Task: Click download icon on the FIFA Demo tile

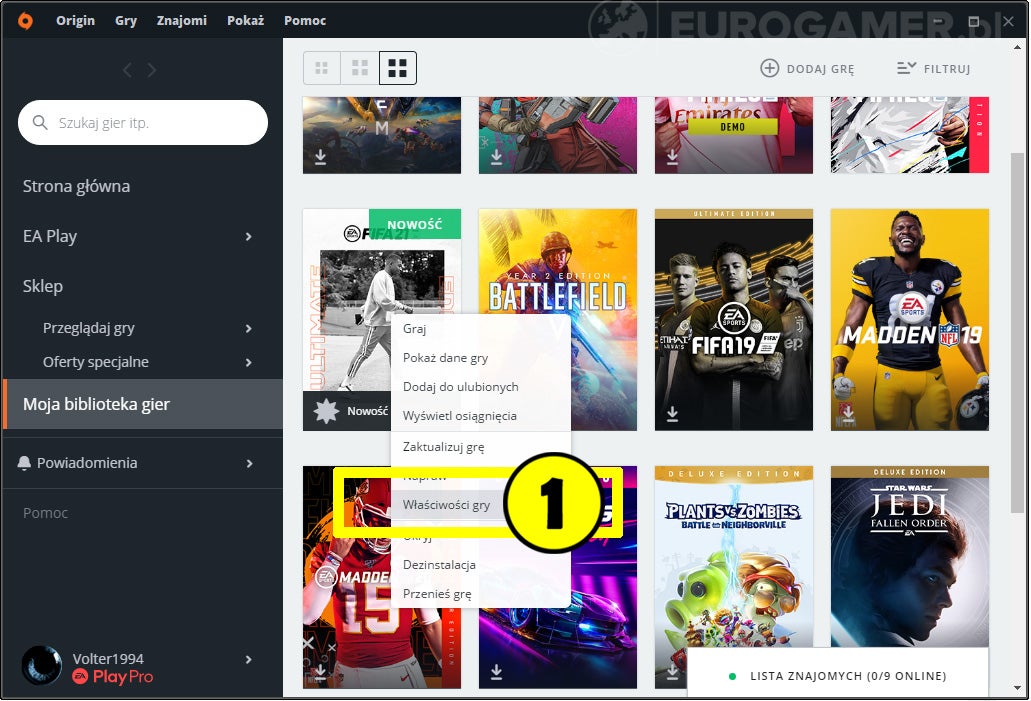Action: [672, 157]
